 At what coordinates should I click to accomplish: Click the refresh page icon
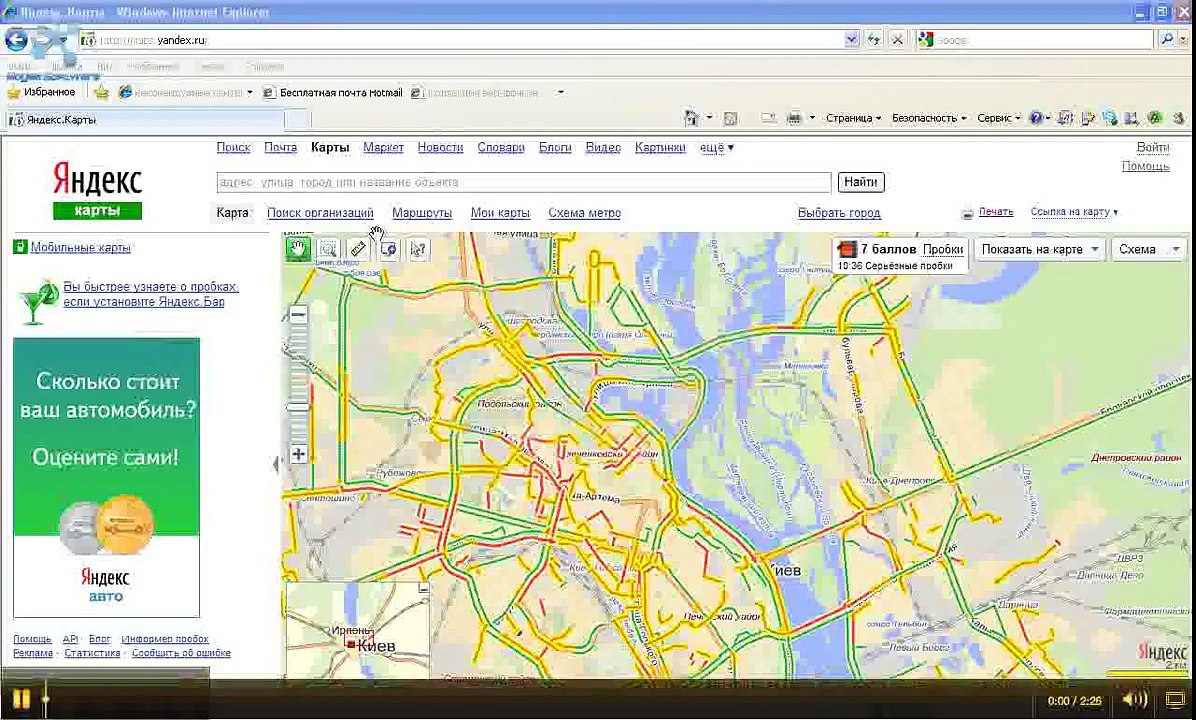(874, 40)
